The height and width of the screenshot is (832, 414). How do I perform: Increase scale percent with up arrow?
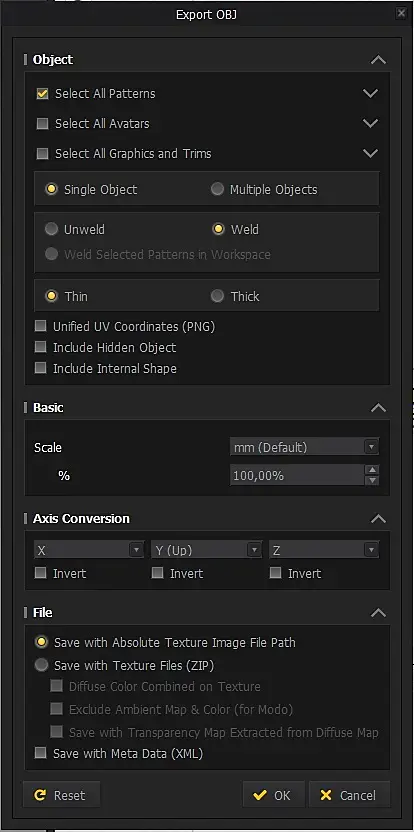[373, 470]
